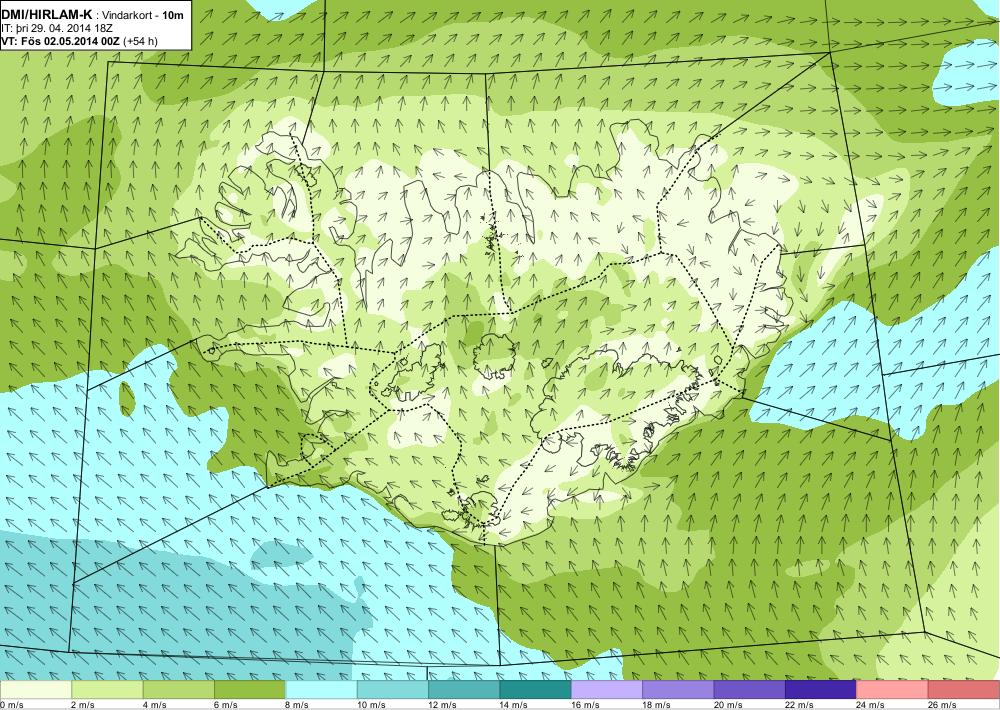Select the "24 m/s" legend label
This screenshot has width=1000, height=710.
tap(871, 704)
